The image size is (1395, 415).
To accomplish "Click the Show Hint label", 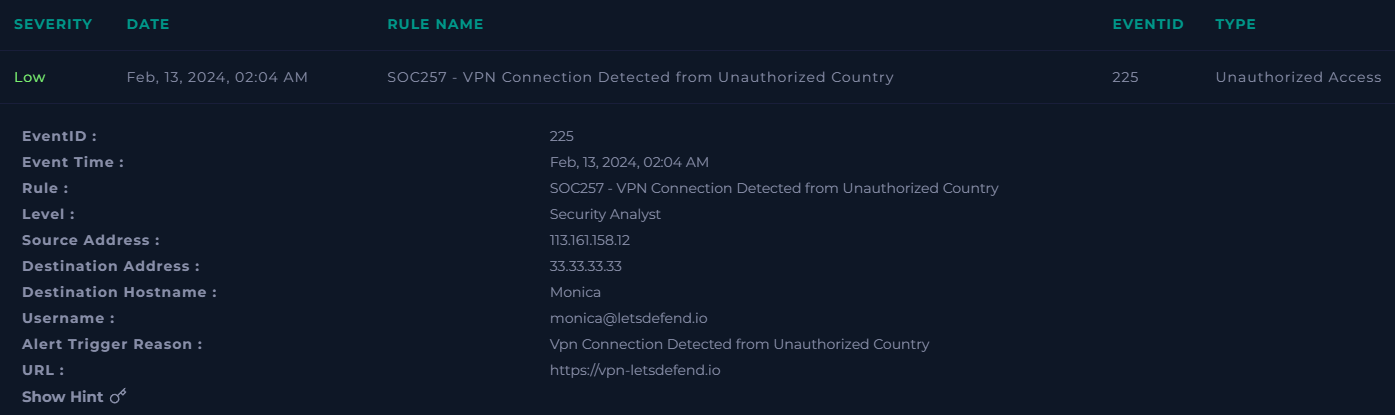I will [62, 397].
